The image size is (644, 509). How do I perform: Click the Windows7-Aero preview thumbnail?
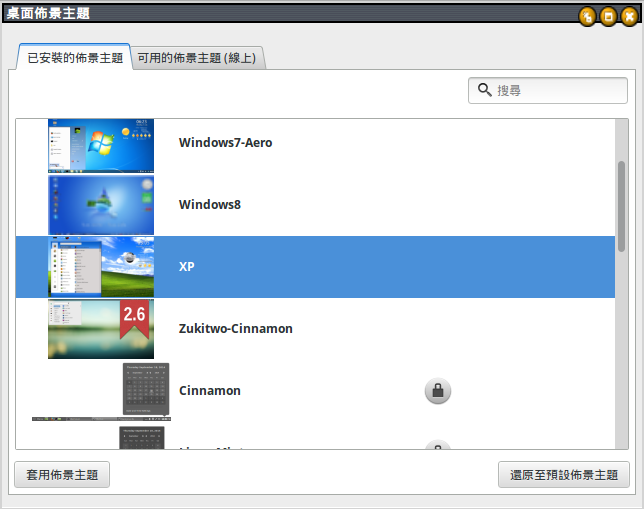[x=101, y=146]
